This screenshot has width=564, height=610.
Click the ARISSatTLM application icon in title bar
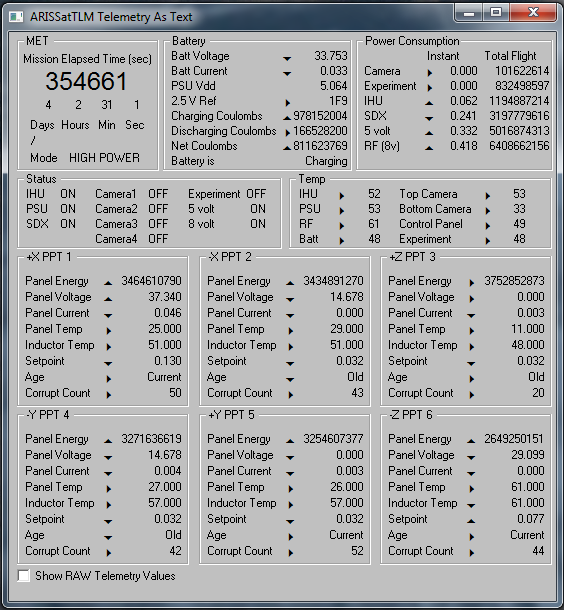pos(16,17)
